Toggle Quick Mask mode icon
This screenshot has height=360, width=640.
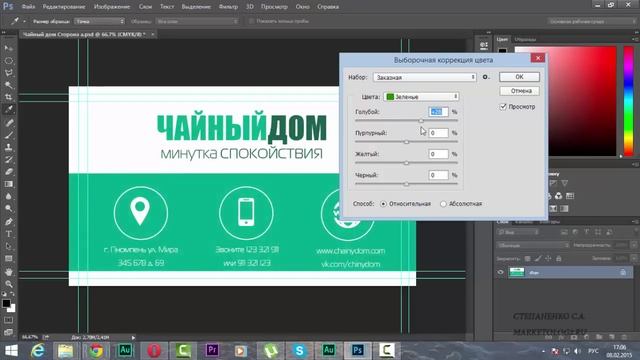(x=9, y=320)
